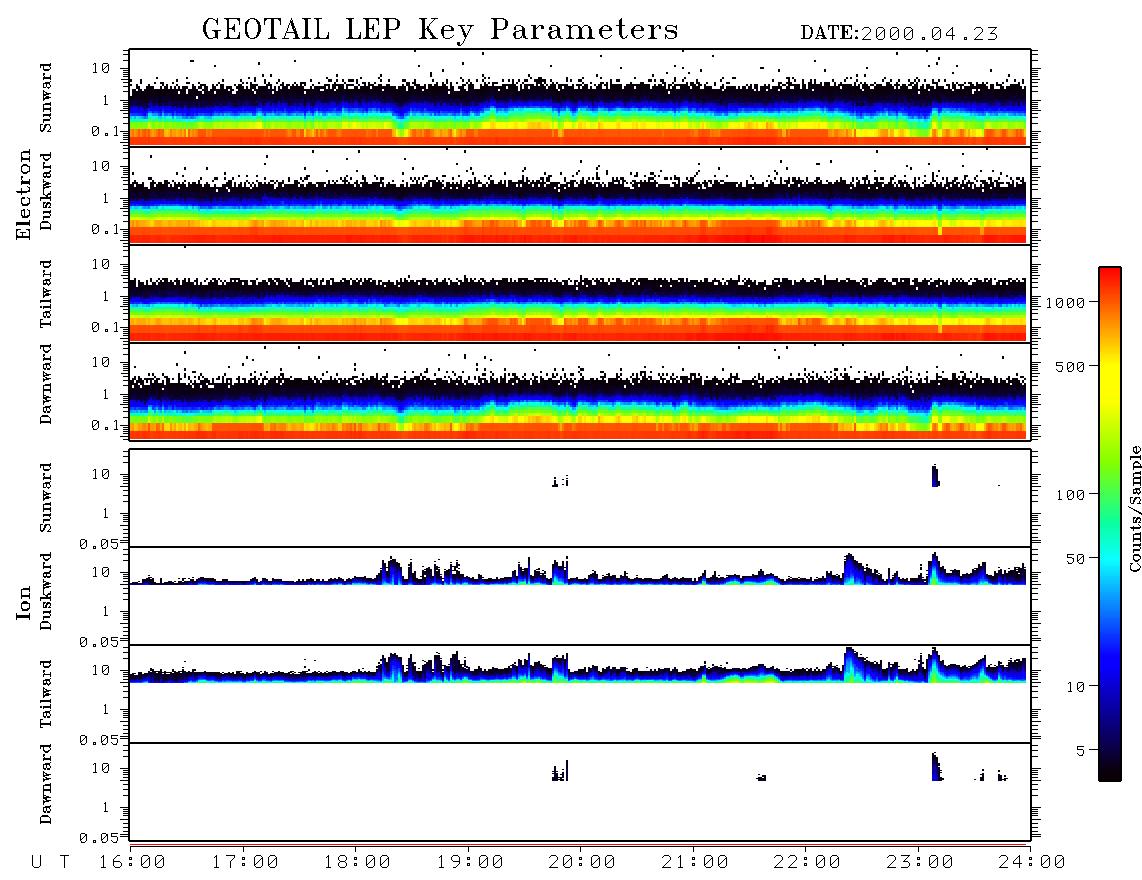This screenshot has width=1142, height=880.
Task: Select the colorbar tick label 5
Action: 1080,750
